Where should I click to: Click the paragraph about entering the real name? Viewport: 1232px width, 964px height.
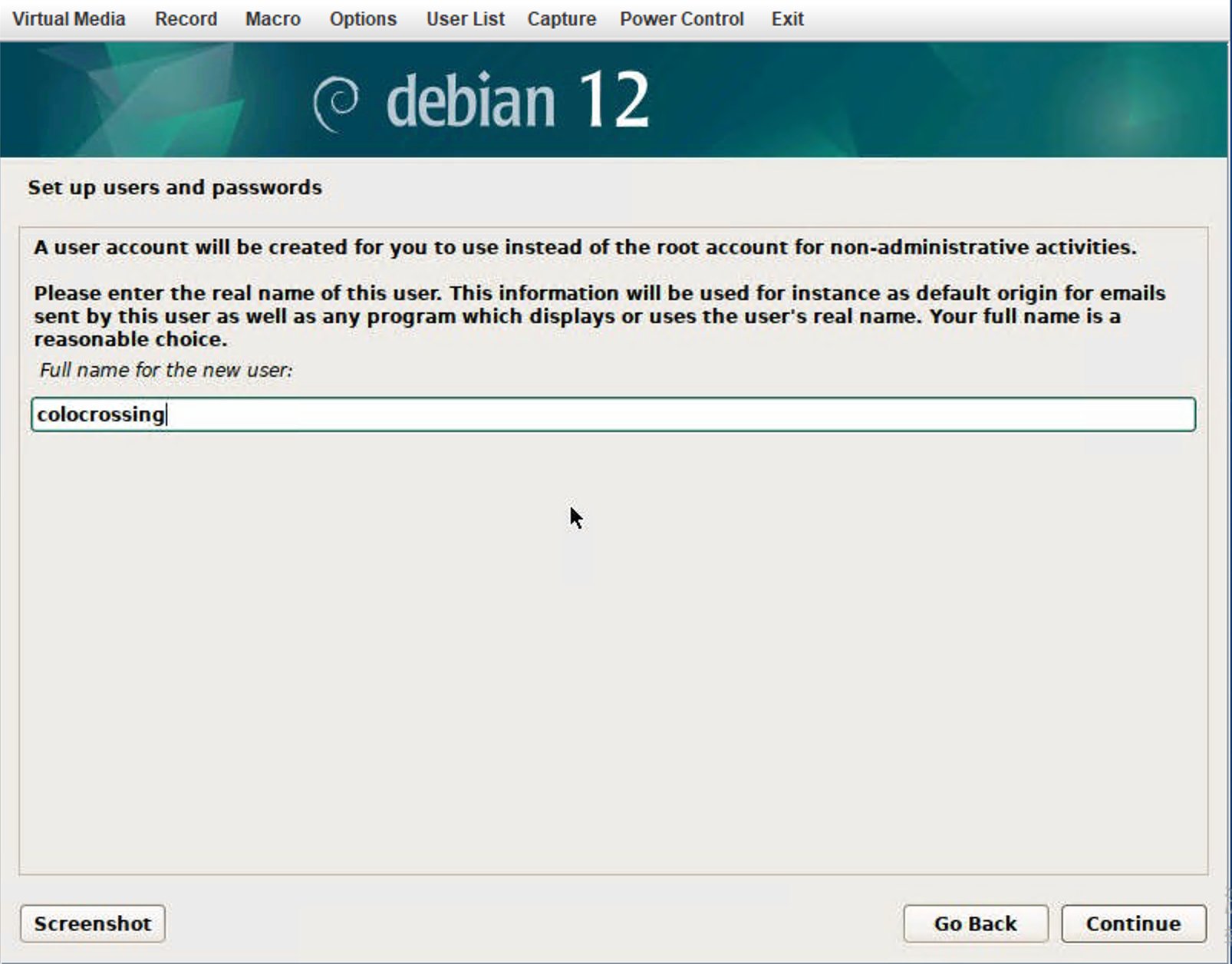click(x=598, y=315)
